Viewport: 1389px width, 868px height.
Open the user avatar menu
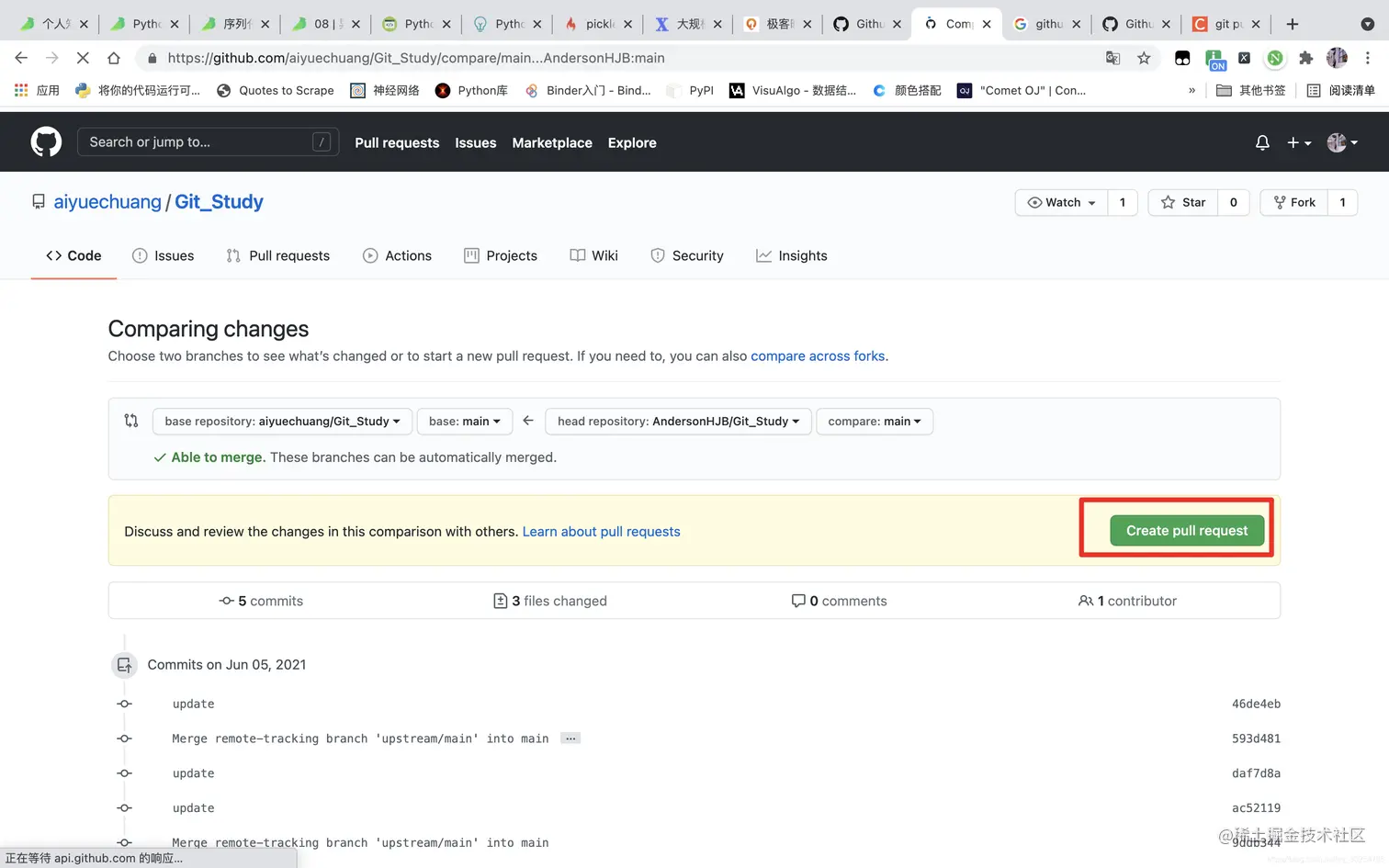tap(1342, 142)
